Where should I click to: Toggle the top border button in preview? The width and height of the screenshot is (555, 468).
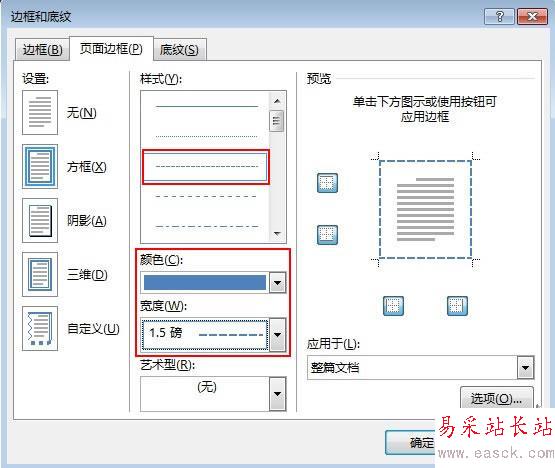tap(327, 183)
